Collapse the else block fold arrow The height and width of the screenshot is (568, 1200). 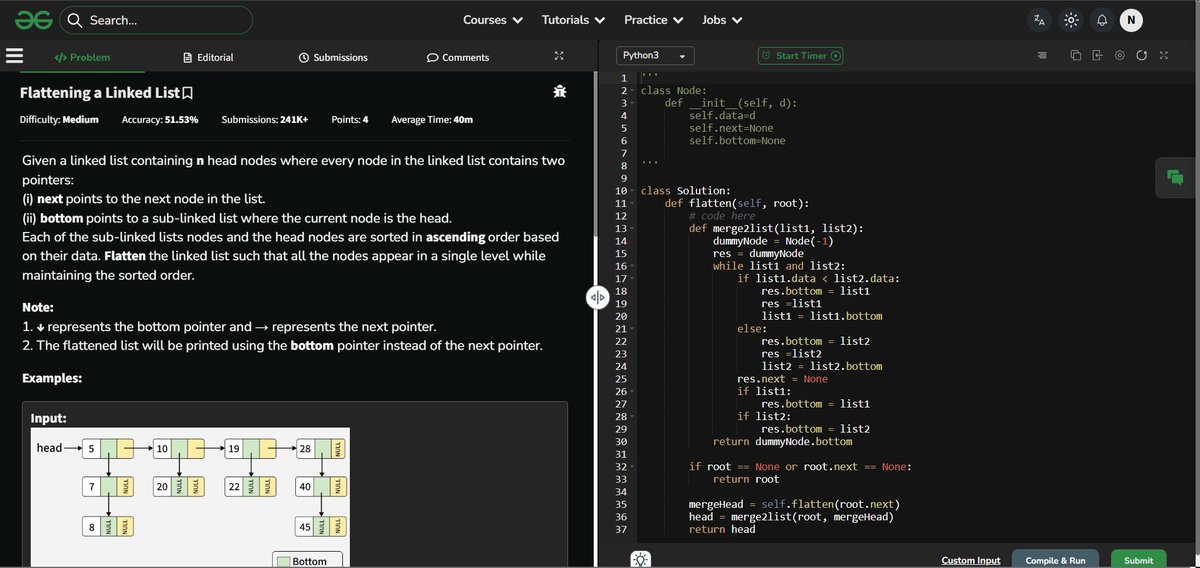coord(633,329)
